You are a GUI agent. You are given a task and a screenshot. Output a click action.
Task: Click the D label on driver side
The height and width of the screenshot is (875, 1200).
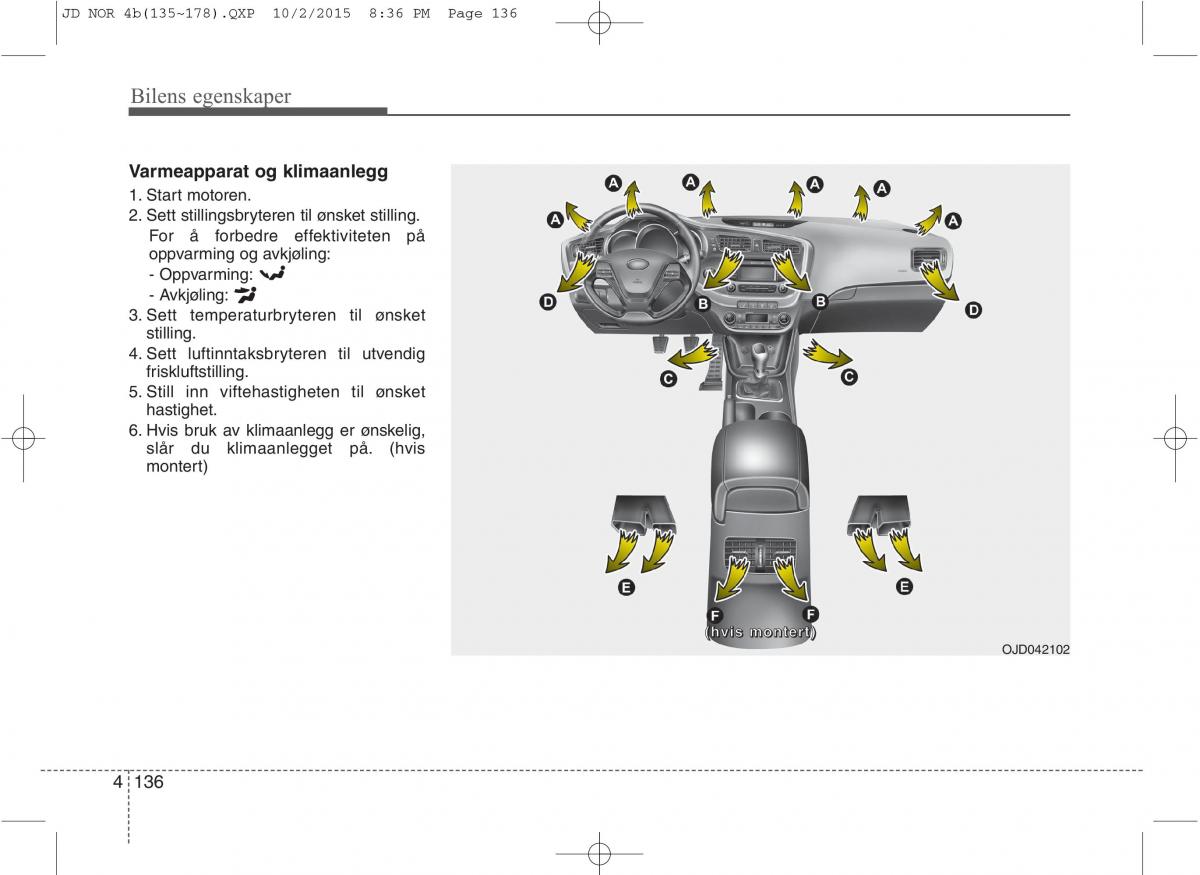[548, 302]
